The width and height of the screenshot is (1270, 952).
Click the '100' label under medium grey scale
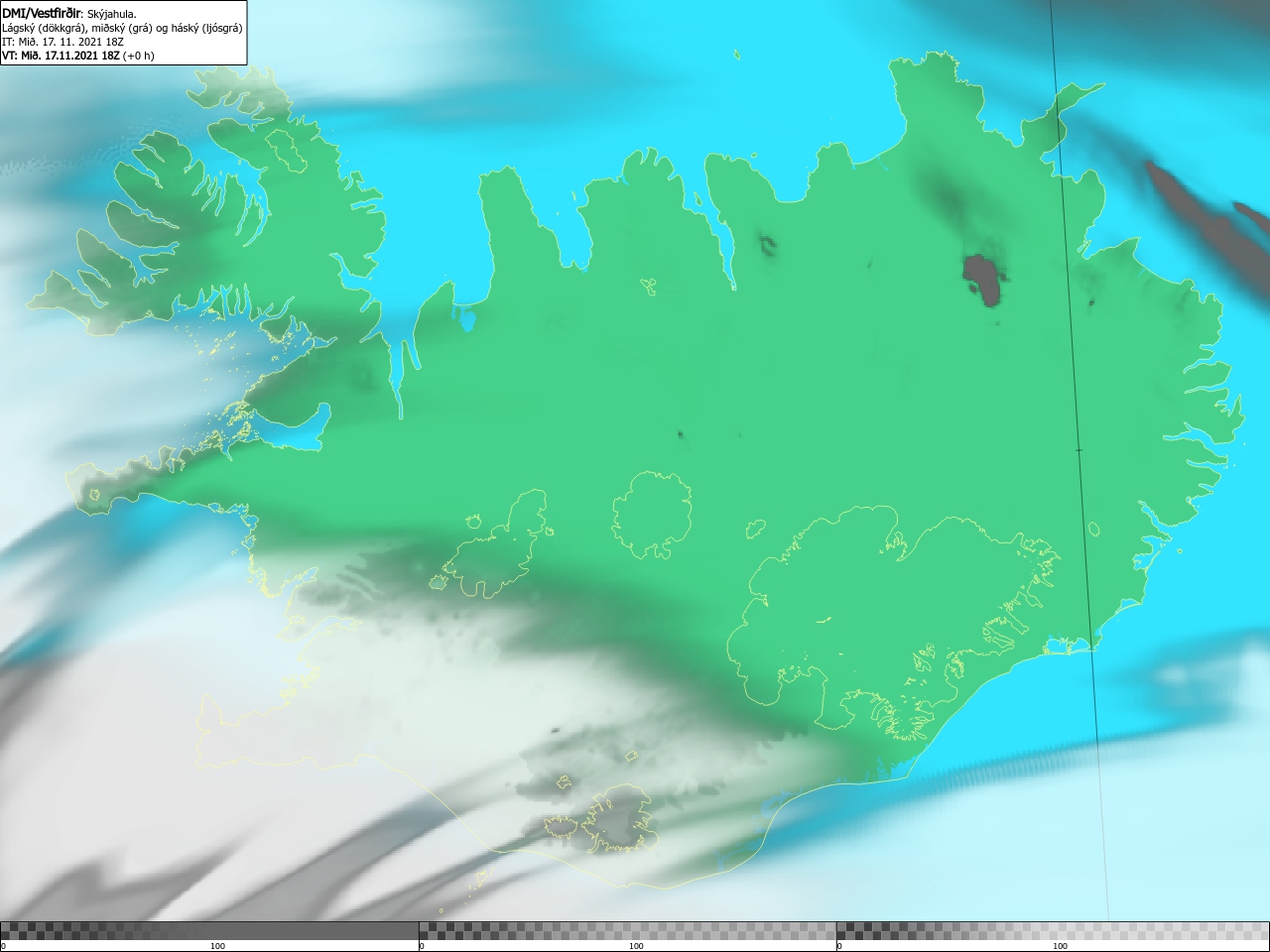pos(636,946)
